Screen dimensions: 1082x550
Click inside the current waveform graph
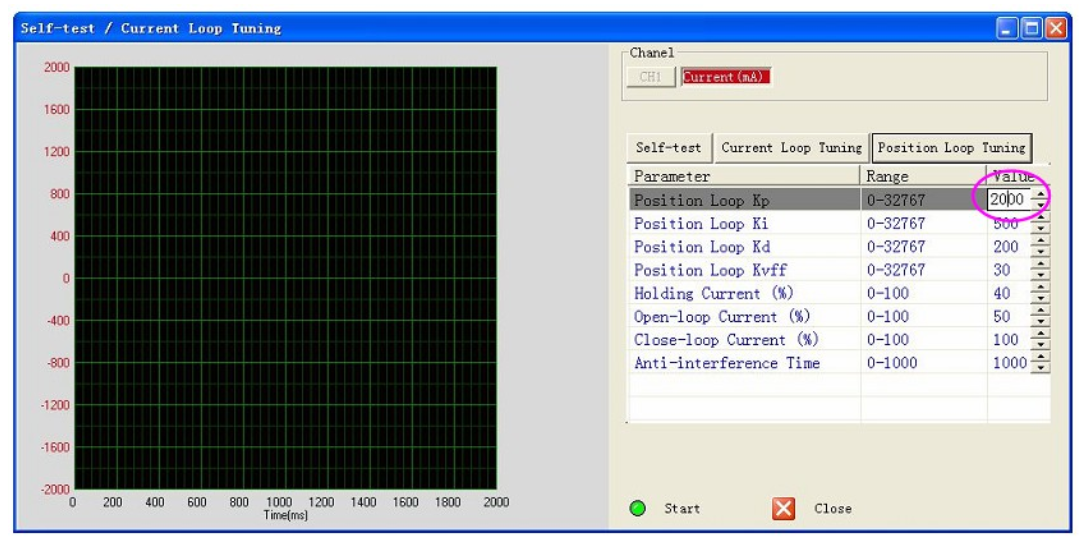tap(285, 278)
